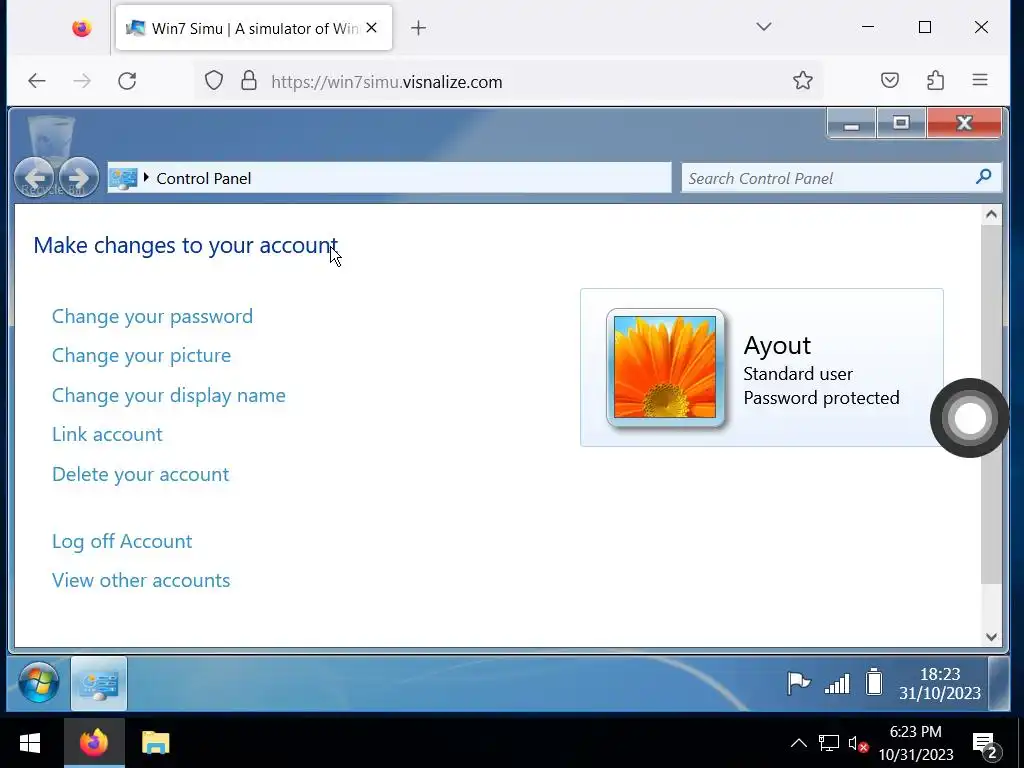The height and width of the screenshot is (768, 1024).
Task: Select the Win7 Simu browser tab
Action: [x=254, y=28]
